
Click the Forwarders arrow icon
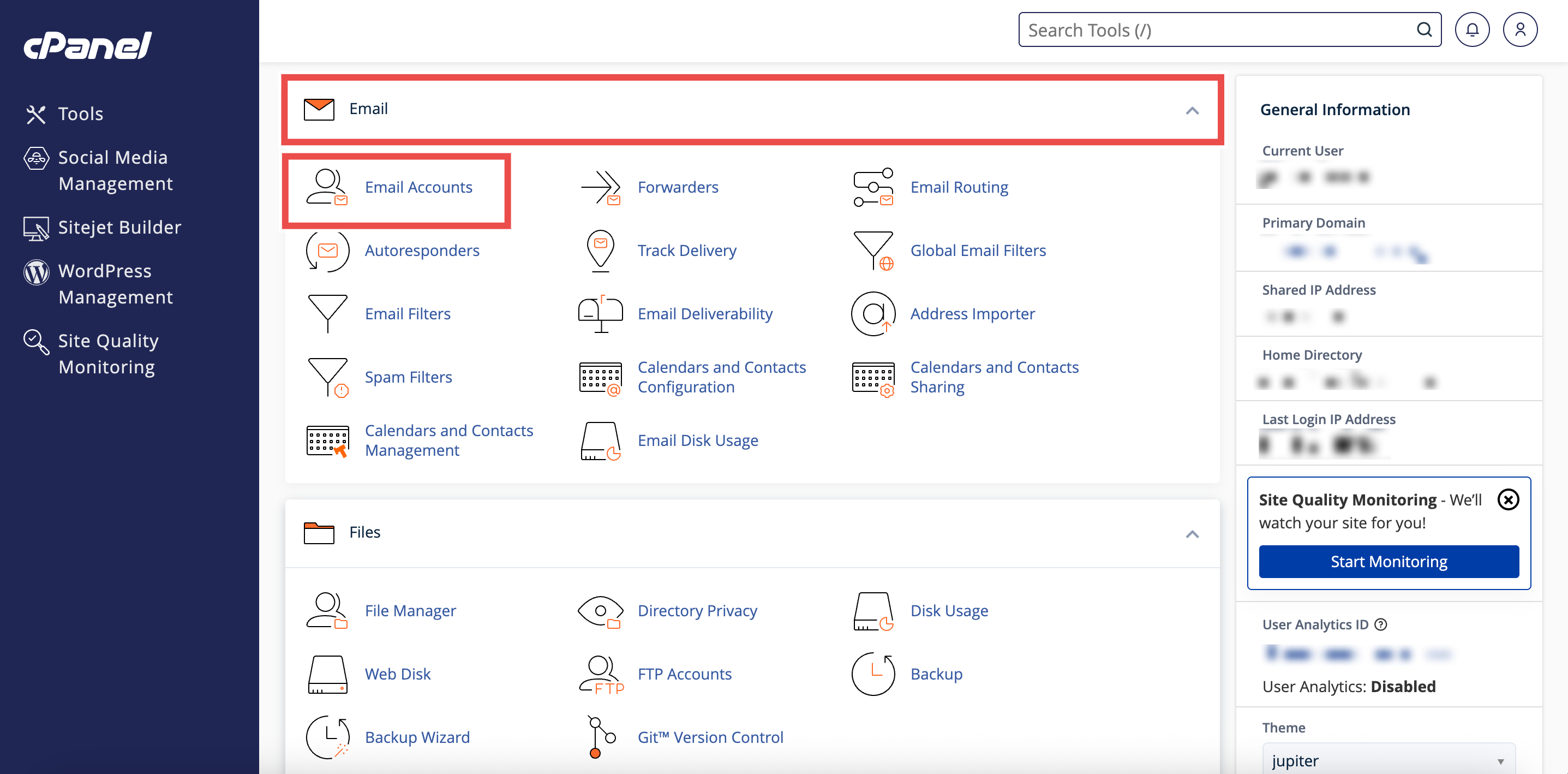[600, 187]
